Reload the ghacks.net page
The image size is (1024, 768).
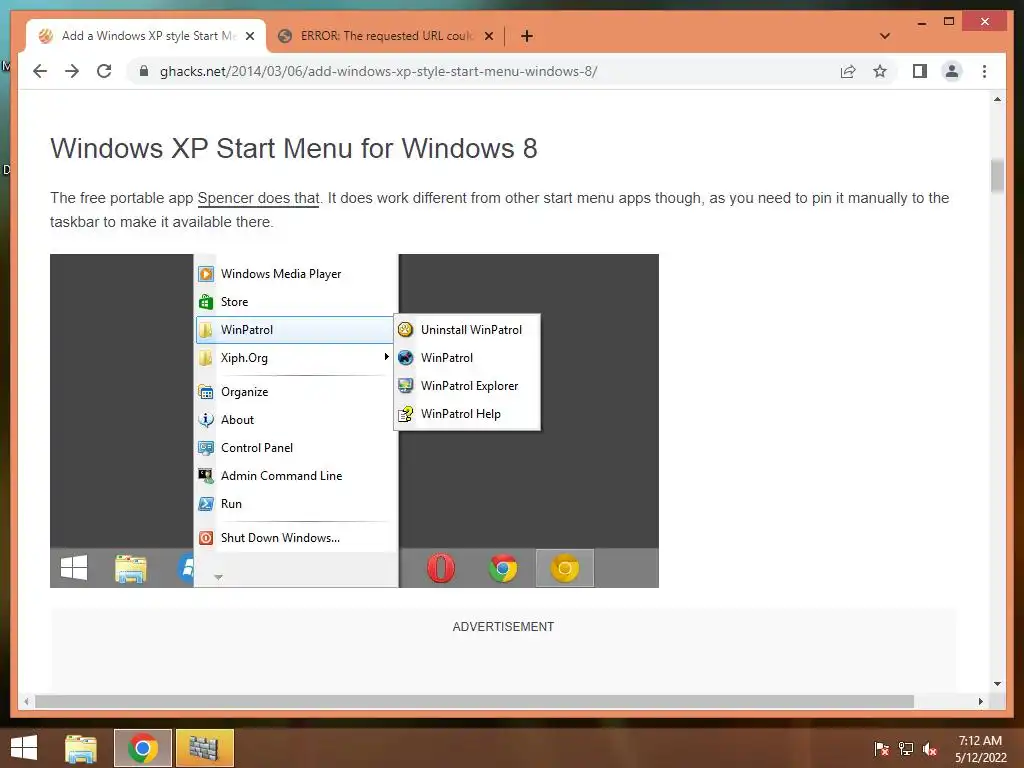tap(104, 71)
